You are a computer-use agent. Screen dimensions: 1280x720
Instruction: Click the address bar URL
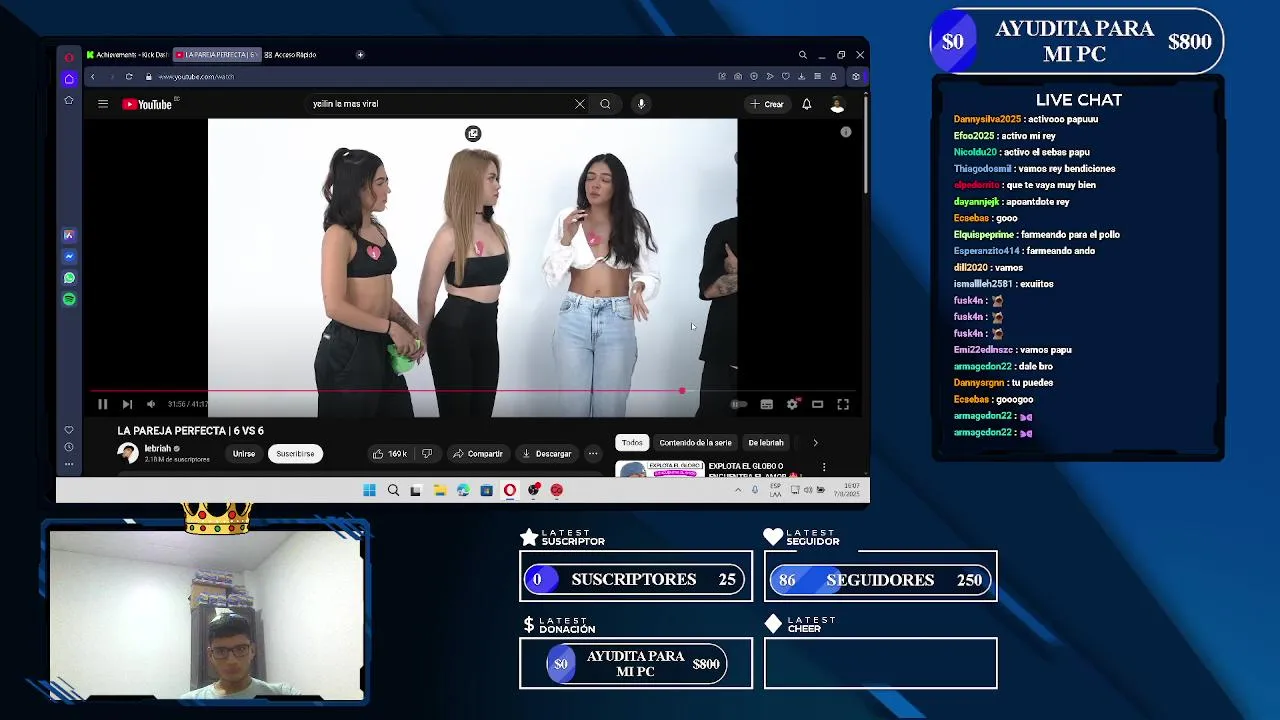tap(196, 77)
